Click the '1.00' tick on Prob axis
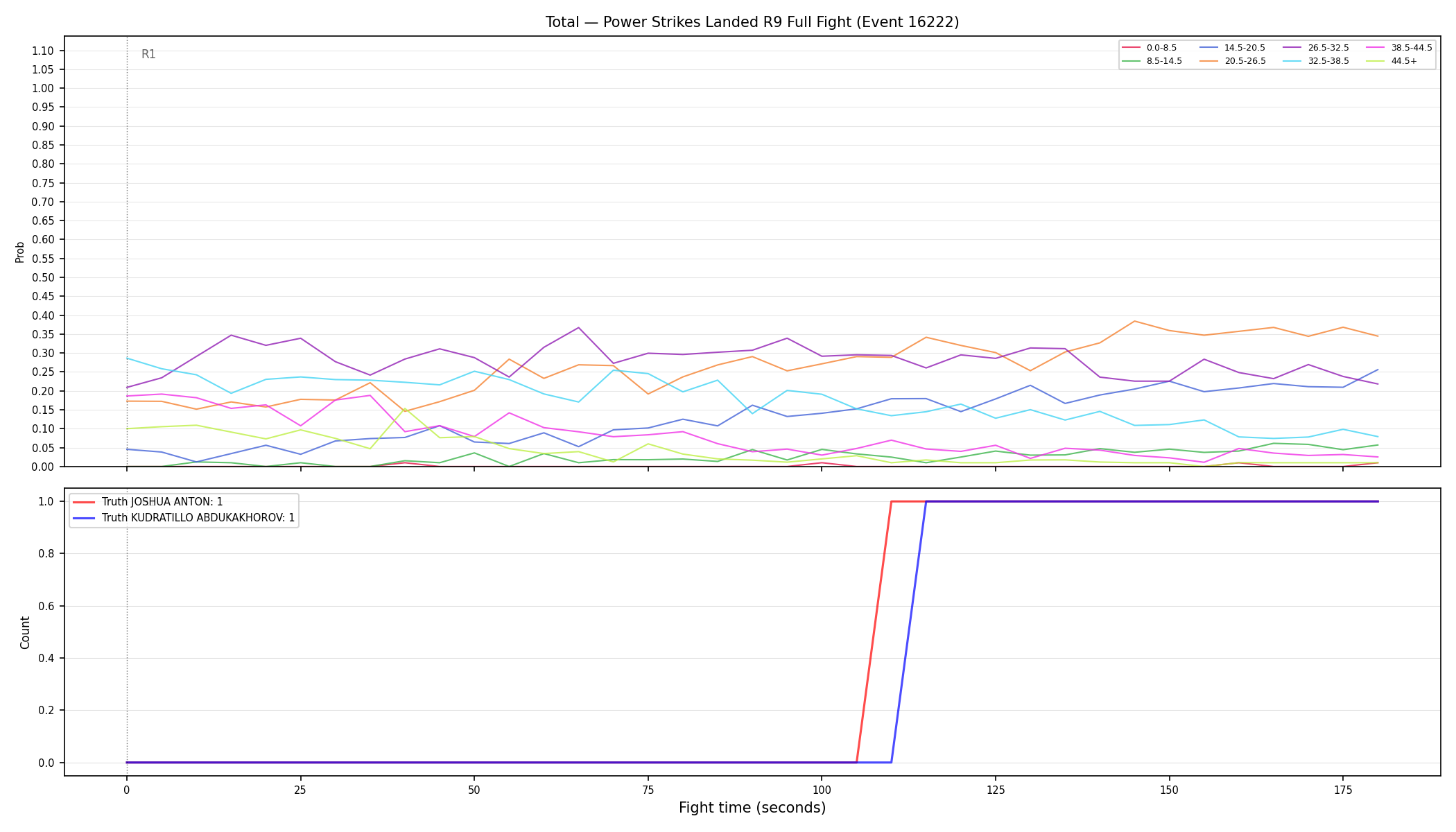The width and height of the screenshot is (1456, 832). click(43, 88)
